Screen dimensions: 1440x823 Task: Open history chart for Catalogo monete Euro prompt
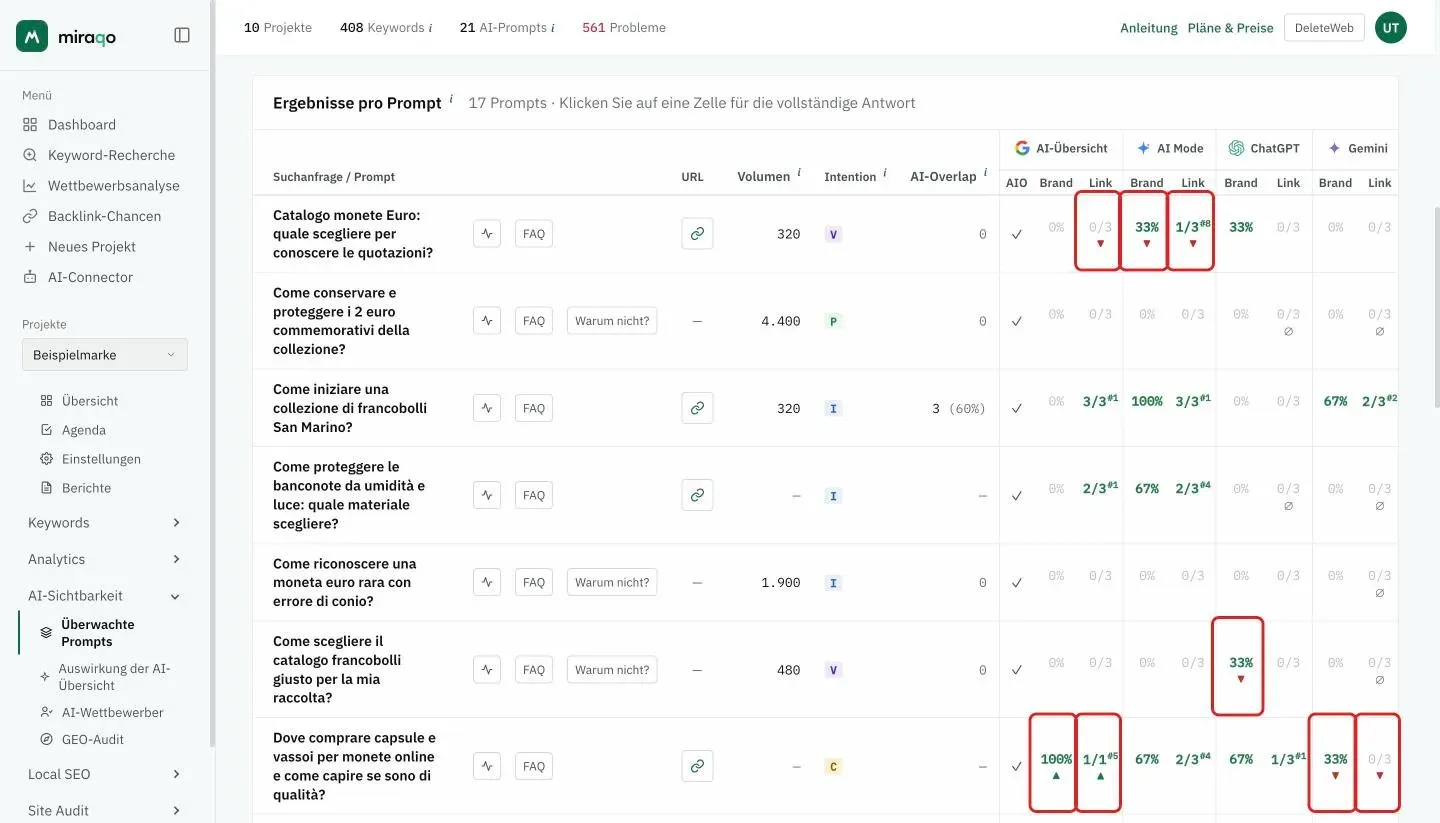487,234
